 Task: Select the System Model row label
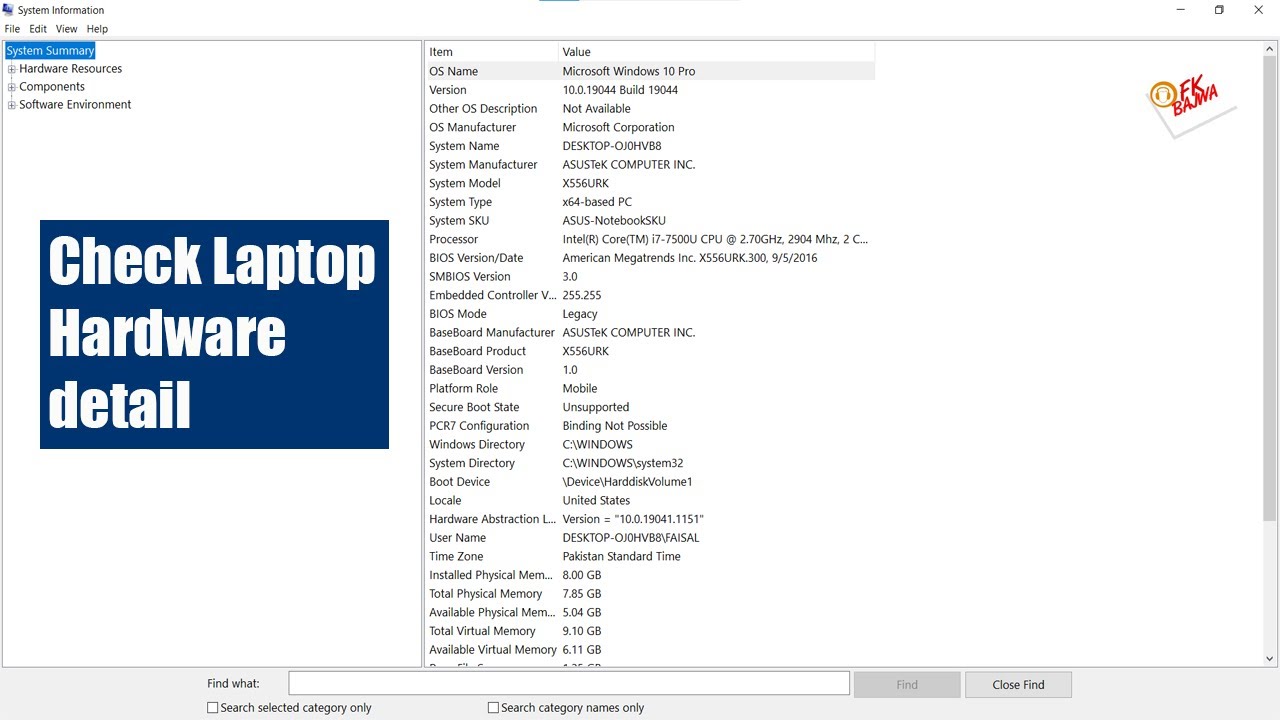(465, 184)
